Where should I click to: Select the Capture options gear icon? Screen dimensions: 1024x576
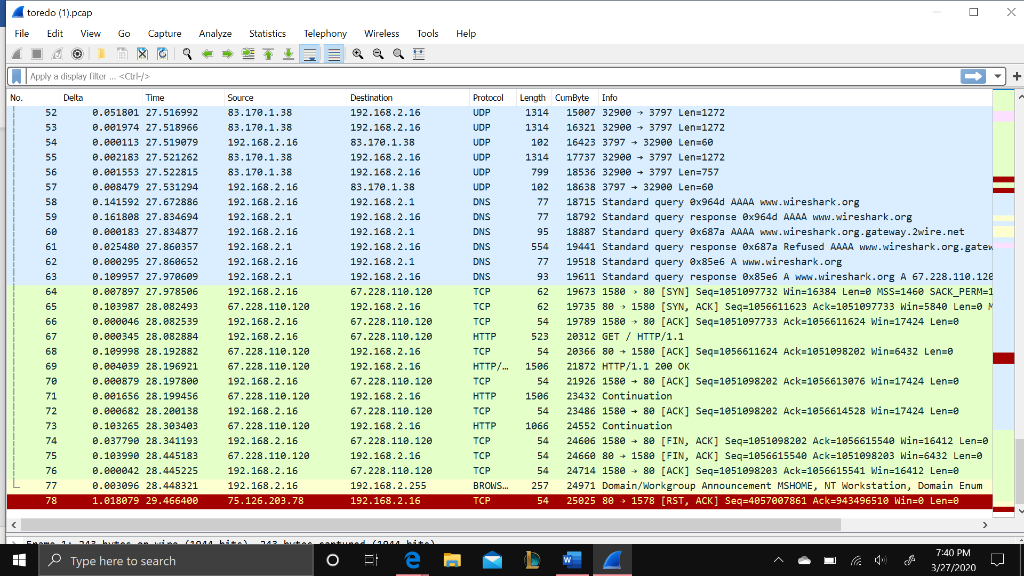click(x=78, y=54)
